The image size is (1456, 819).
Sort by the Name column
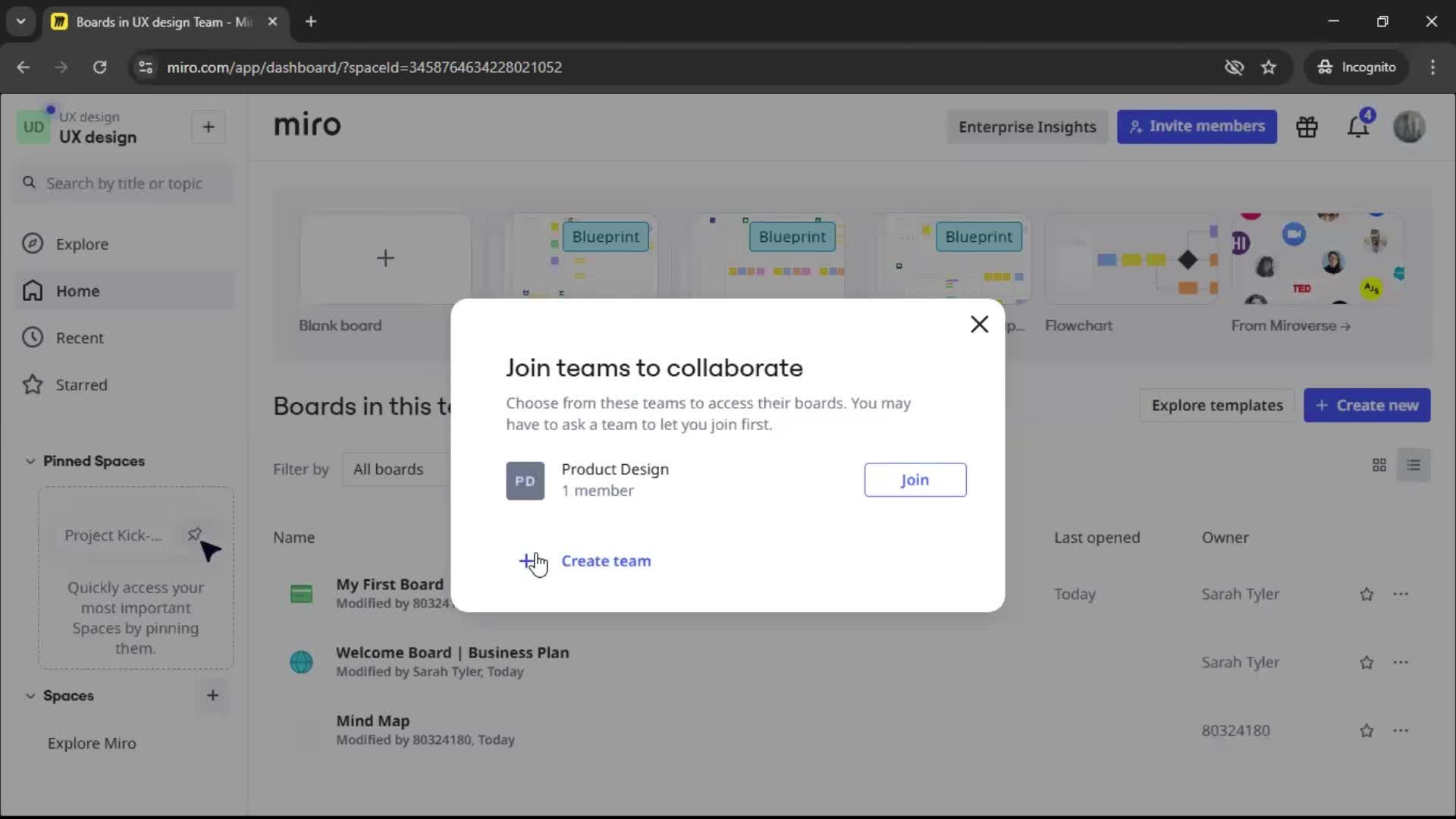point(294,538)
